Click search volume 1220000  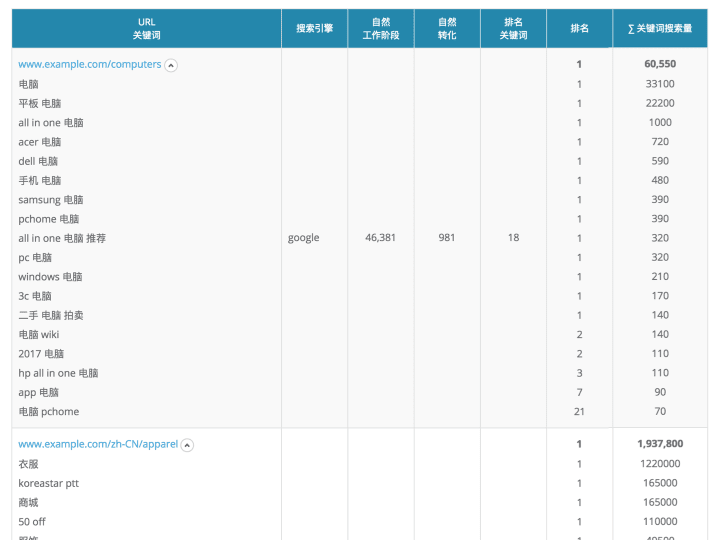(660, 464)
